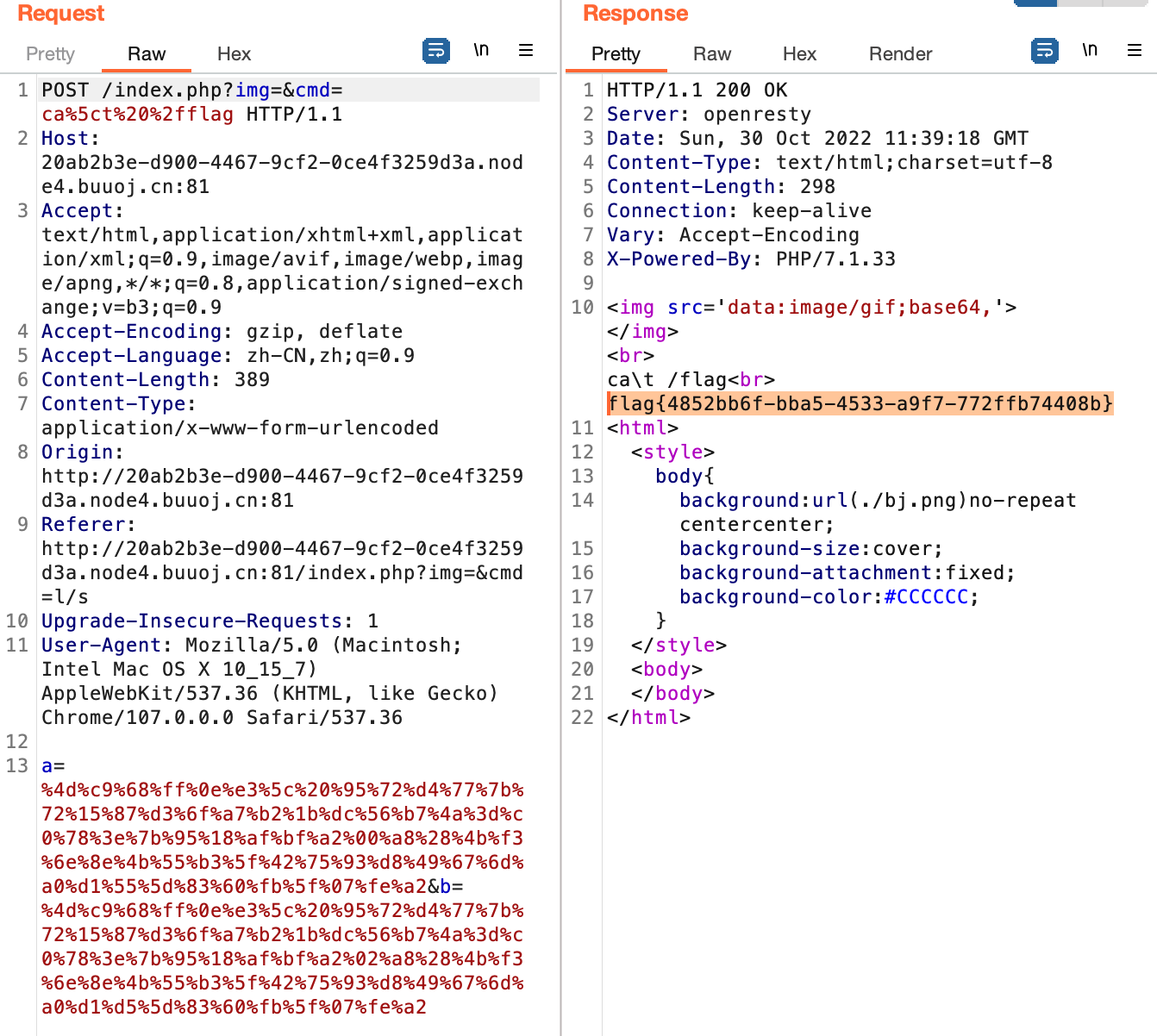Viewport: 1157px width, 1036px height.
Task: Click background-attachment:fixed line
Action: (847, 572)
